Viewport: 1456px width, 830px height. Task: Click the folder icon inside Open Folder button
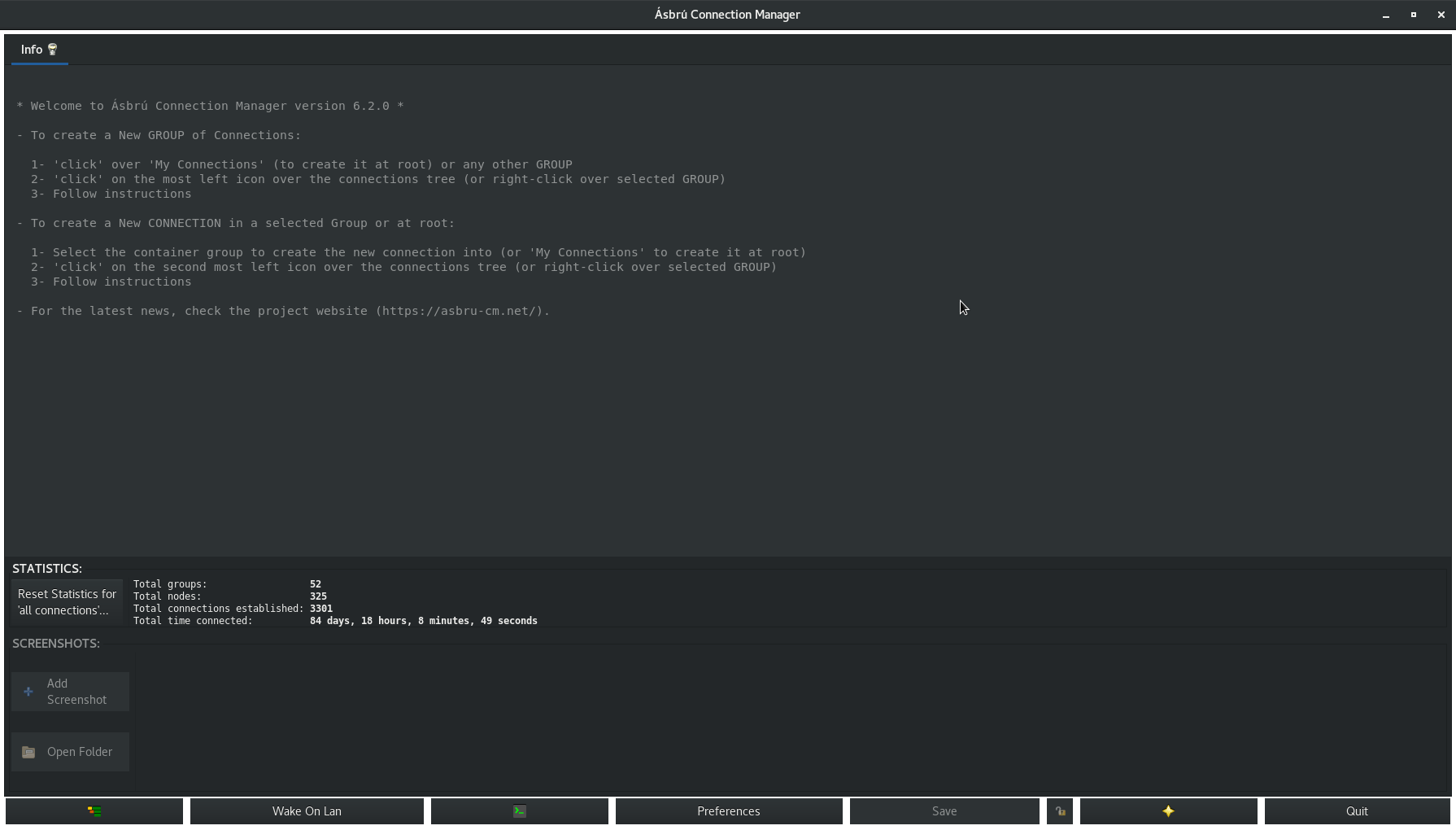click(x=28, y=752)
